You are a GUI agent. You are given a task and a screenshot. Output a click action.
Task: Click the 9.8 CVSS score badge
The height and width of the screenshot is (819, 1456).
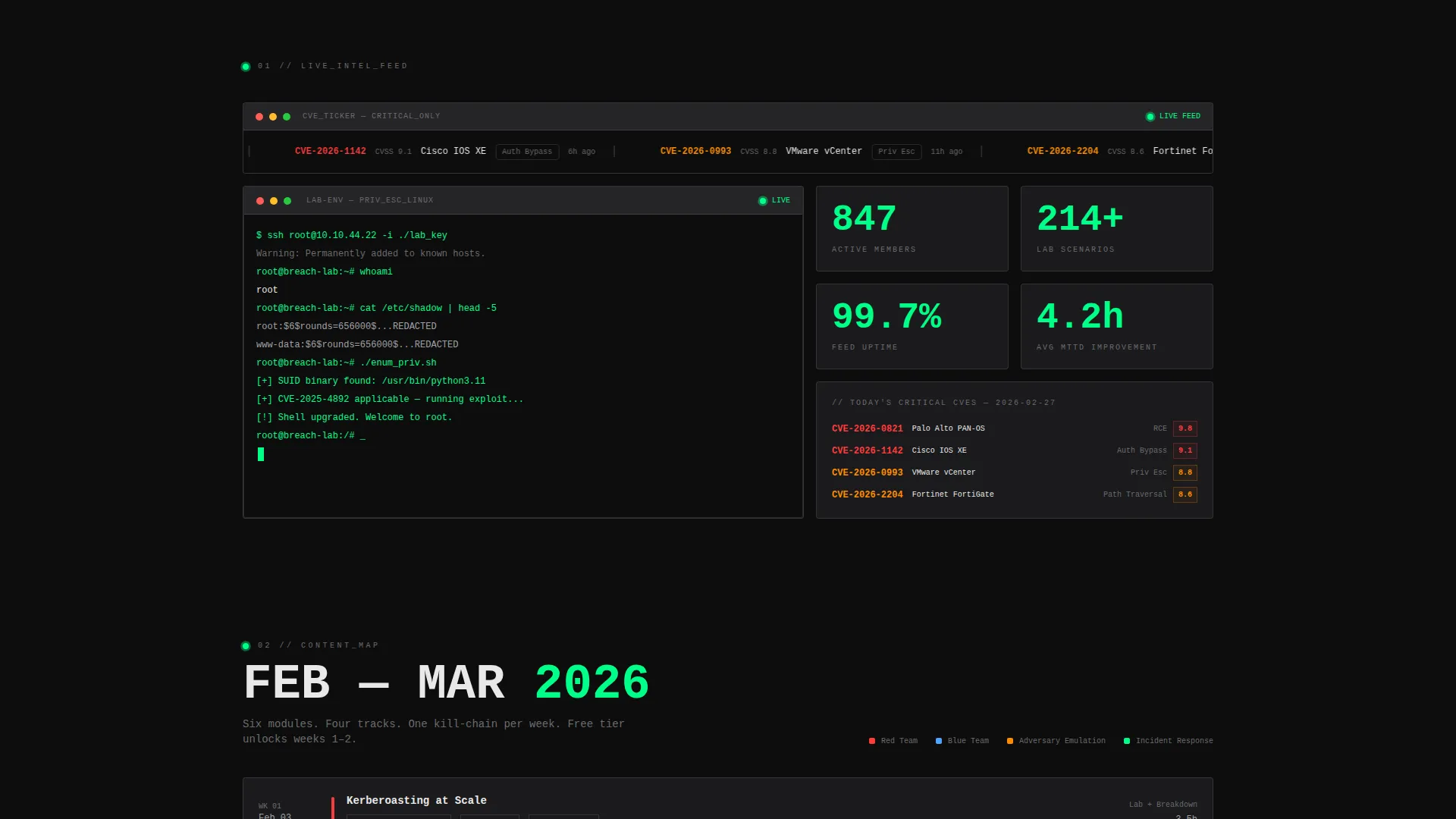1185,428
